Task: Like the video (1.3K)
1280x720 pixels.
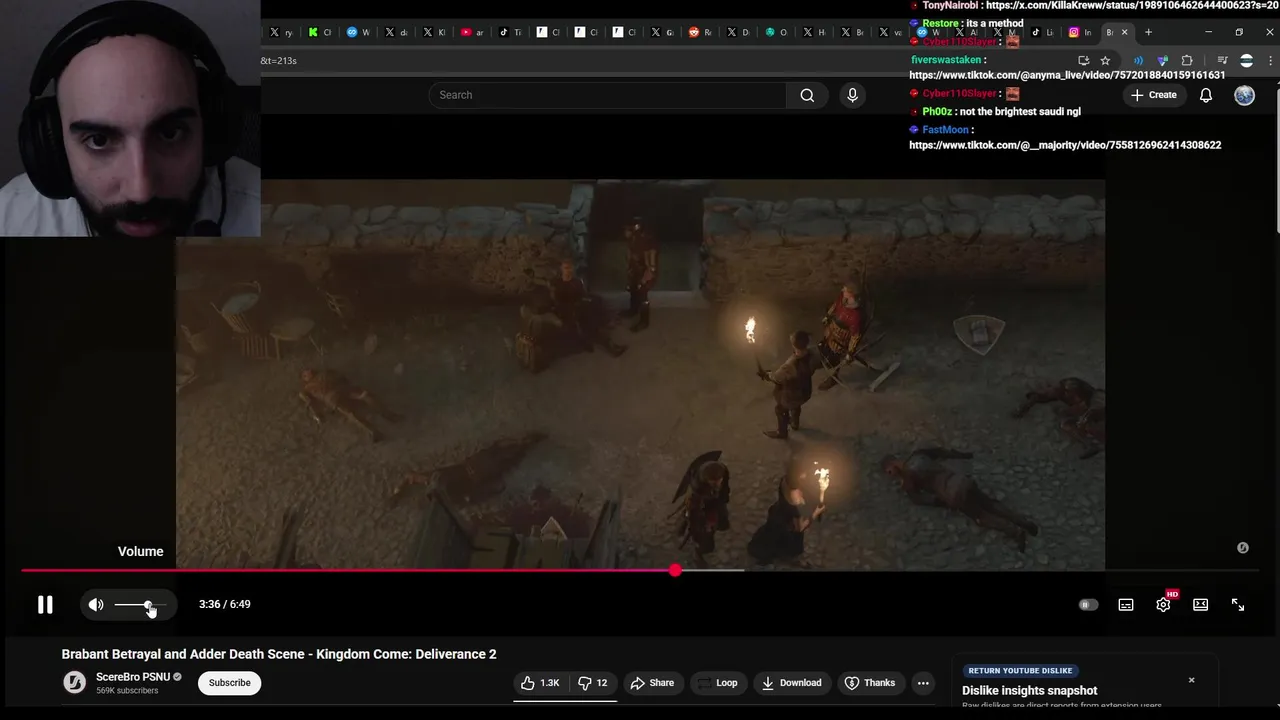Action: click(x=540, y=683)
